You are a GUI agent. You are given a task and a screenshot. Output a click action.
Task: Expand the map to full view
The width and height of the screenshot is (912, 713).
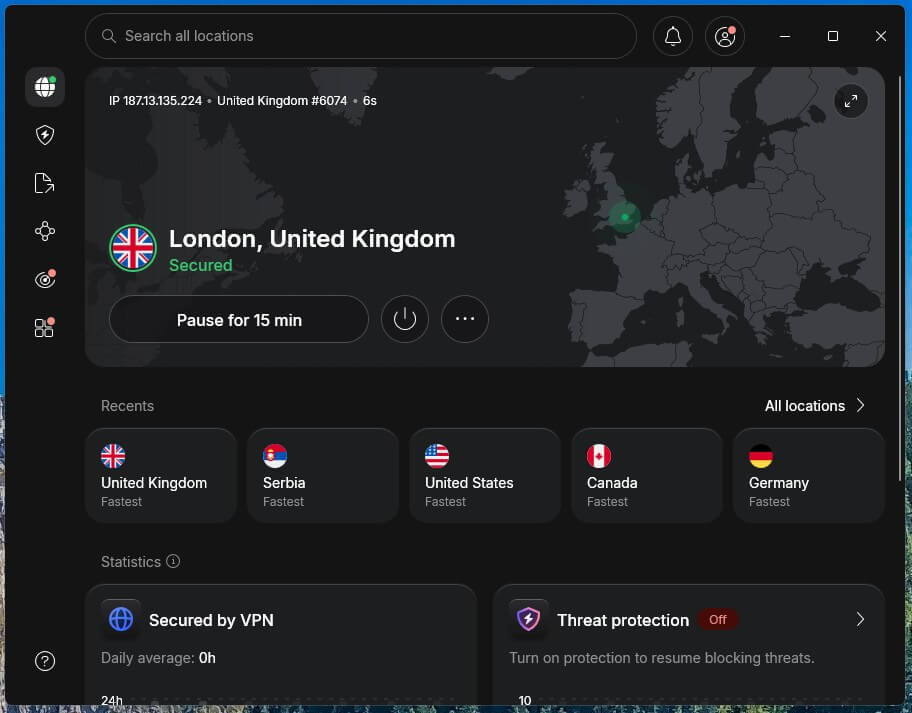coord(851,101)
